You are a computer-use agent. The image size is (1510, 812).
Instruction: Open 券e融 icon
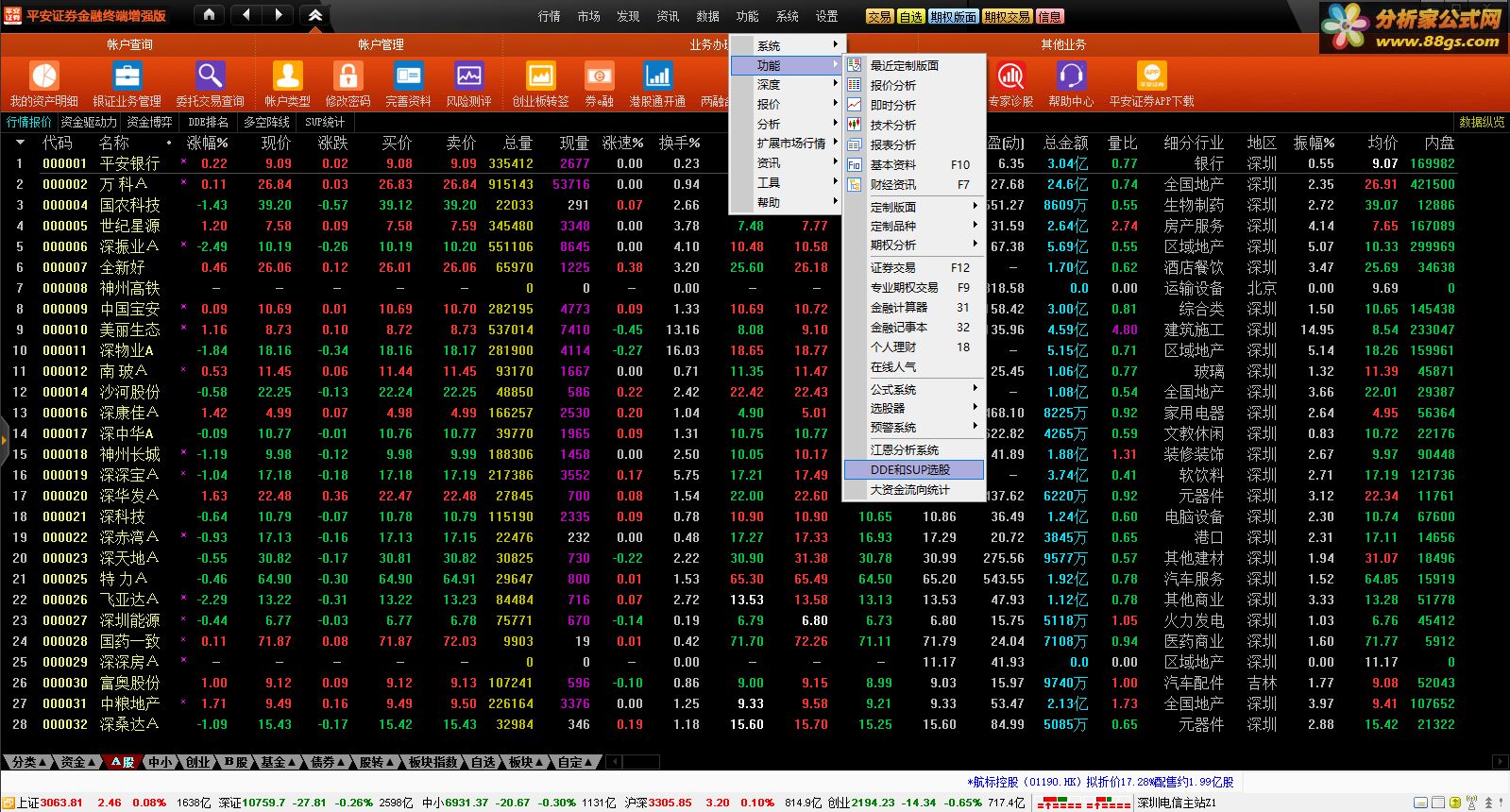click(599, 76)
